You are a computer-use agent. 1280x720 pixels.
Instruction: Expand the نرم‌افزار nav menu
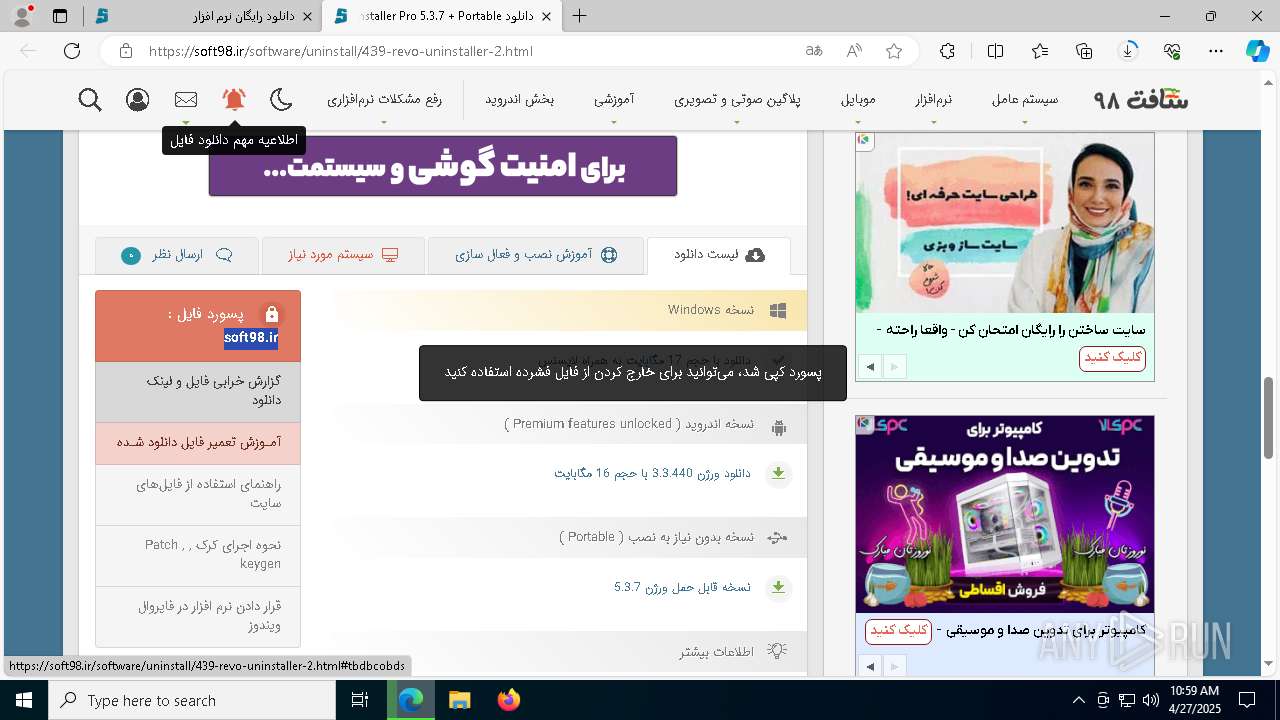933,100
